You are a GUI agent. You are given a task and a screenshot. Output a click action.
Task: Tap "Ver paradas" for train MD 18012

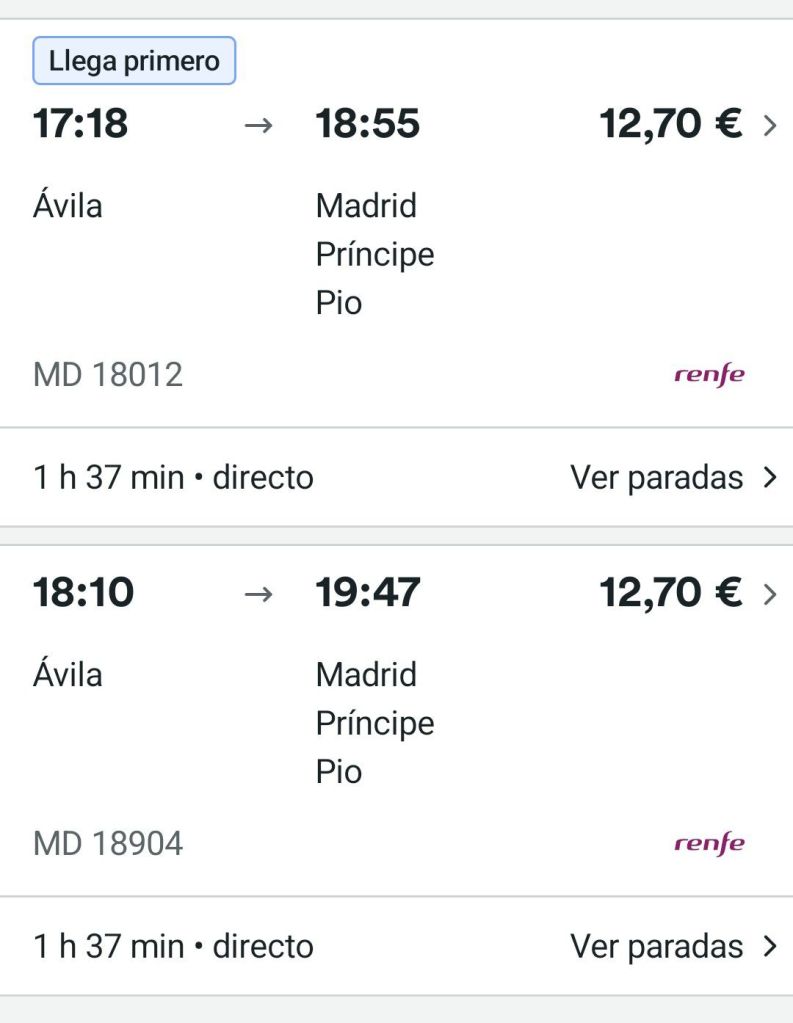pos(657,478)
